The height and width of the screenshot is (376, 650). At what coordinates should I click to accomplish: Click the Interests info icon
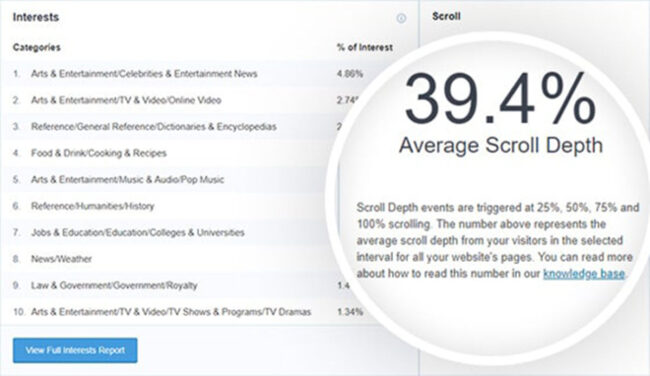point(401,18)
